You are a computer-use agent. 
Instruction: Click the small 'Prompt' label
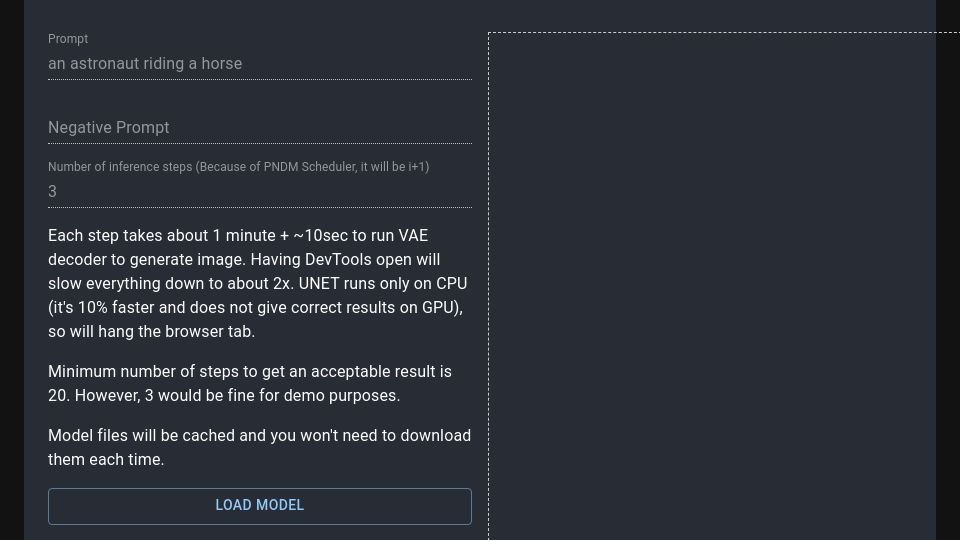(x=68, y=39)
